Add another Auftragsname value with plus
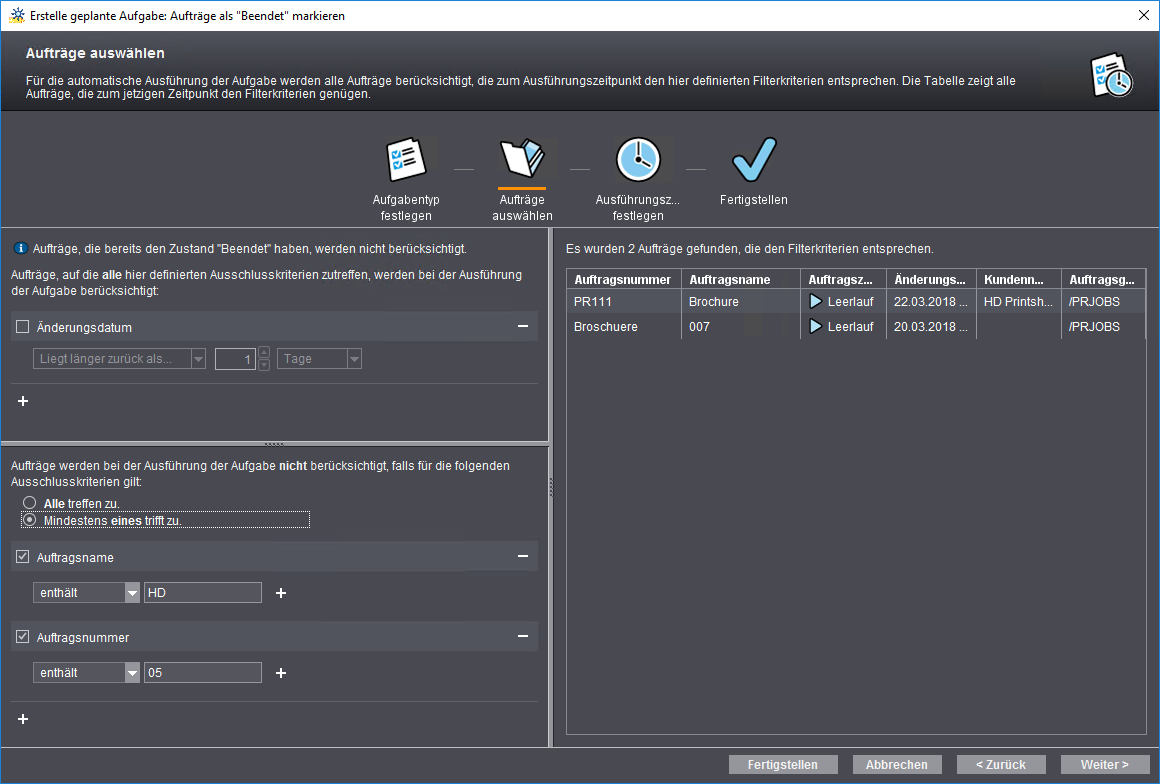 [x=281, y=593]
